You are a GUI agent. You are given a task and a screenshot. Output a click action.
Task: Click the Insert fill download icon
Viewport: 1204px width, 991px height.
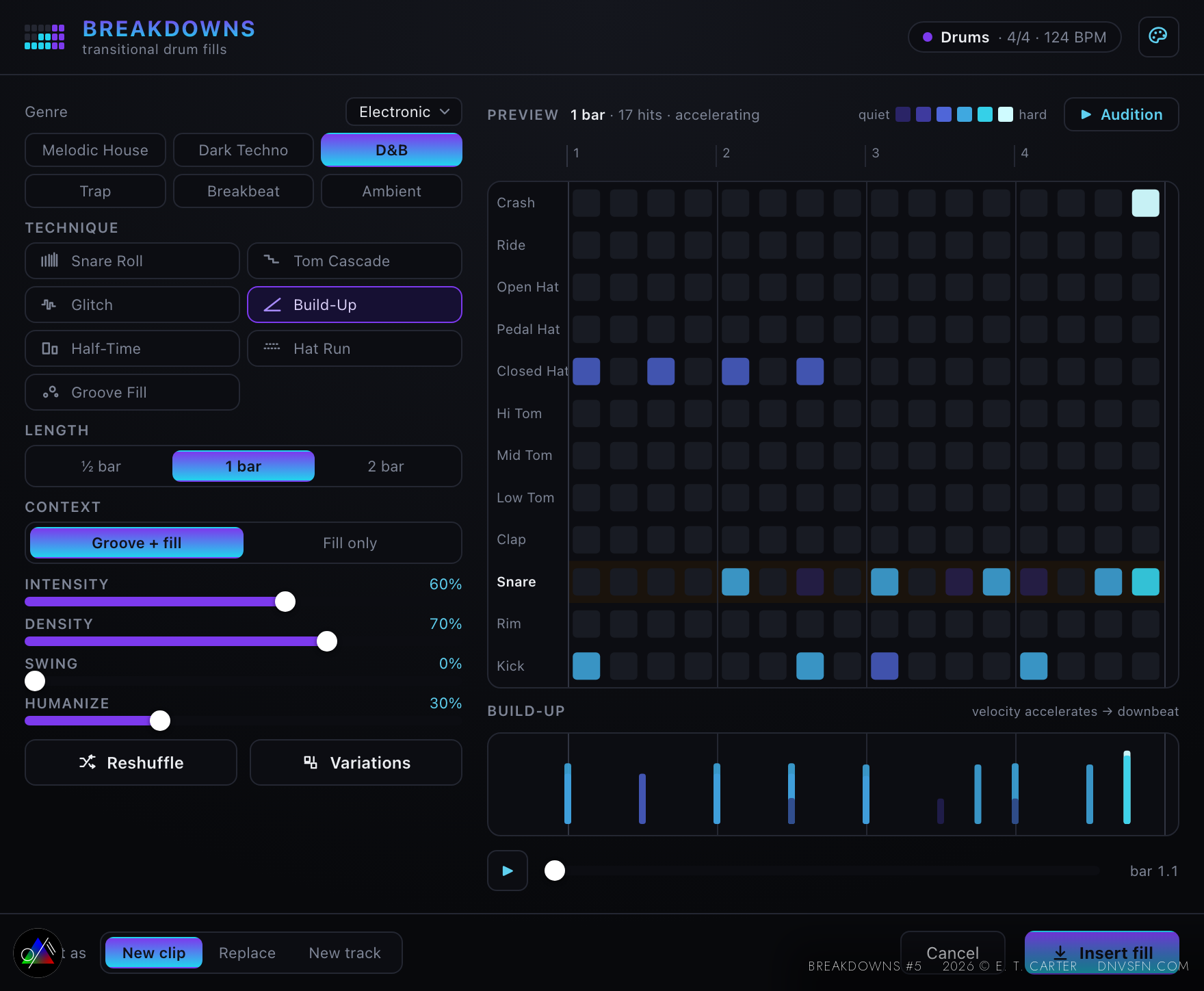pos(1060,952)
